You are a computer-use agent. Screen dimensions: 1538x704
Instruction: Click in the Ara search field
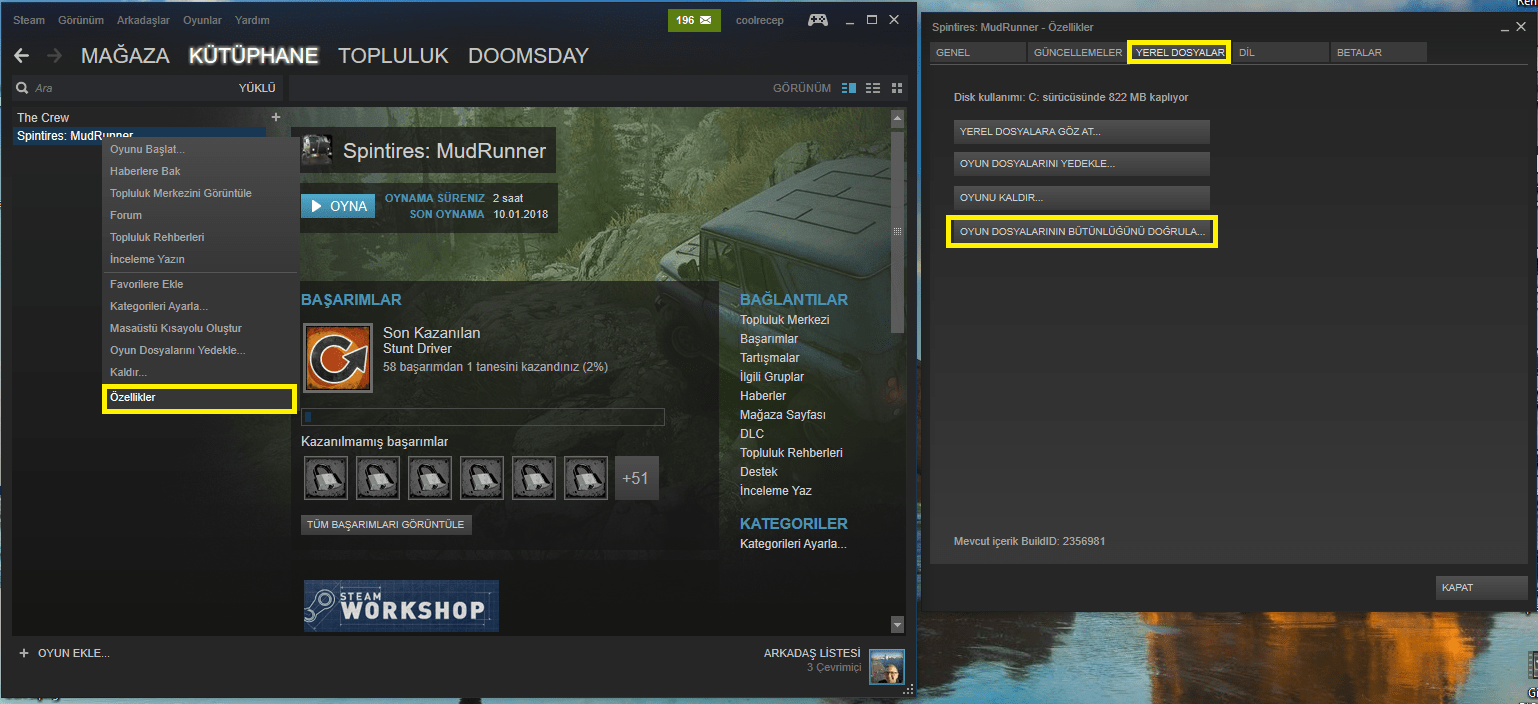[x=130, y=88]
